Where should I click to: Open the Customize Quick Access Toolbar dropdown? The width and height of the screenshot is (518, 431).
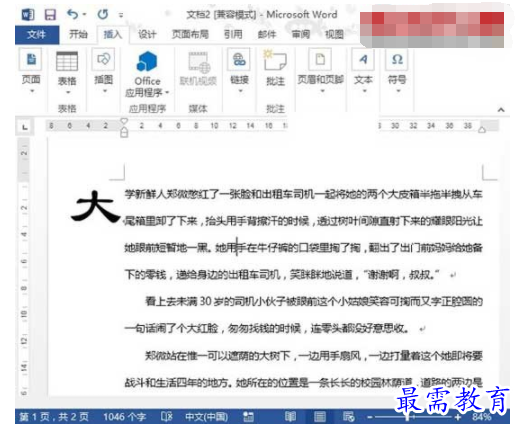tap(121, 15)
